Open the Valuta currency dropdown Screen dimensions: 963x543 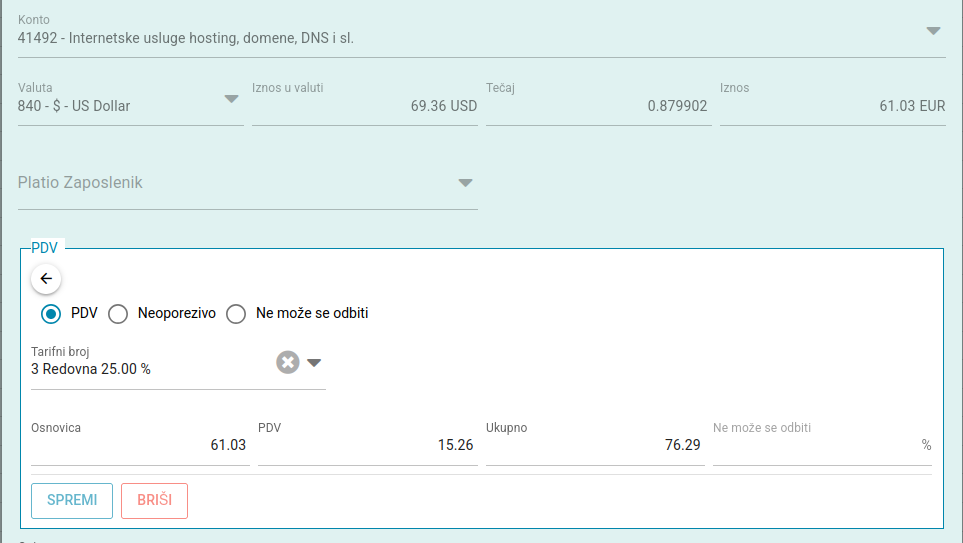[231, 99]
